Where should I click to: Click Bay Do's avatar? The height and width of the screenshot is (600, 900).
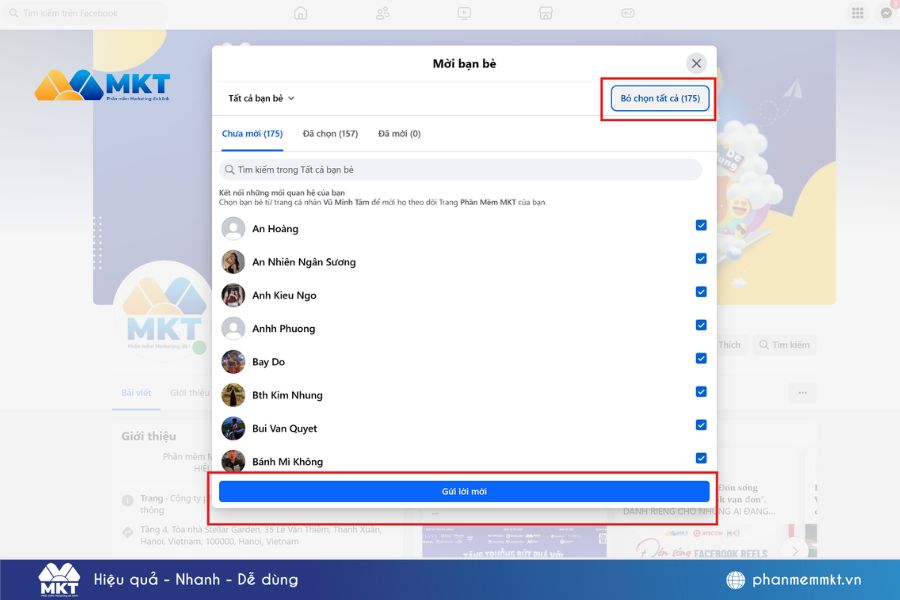click(233, 362)
